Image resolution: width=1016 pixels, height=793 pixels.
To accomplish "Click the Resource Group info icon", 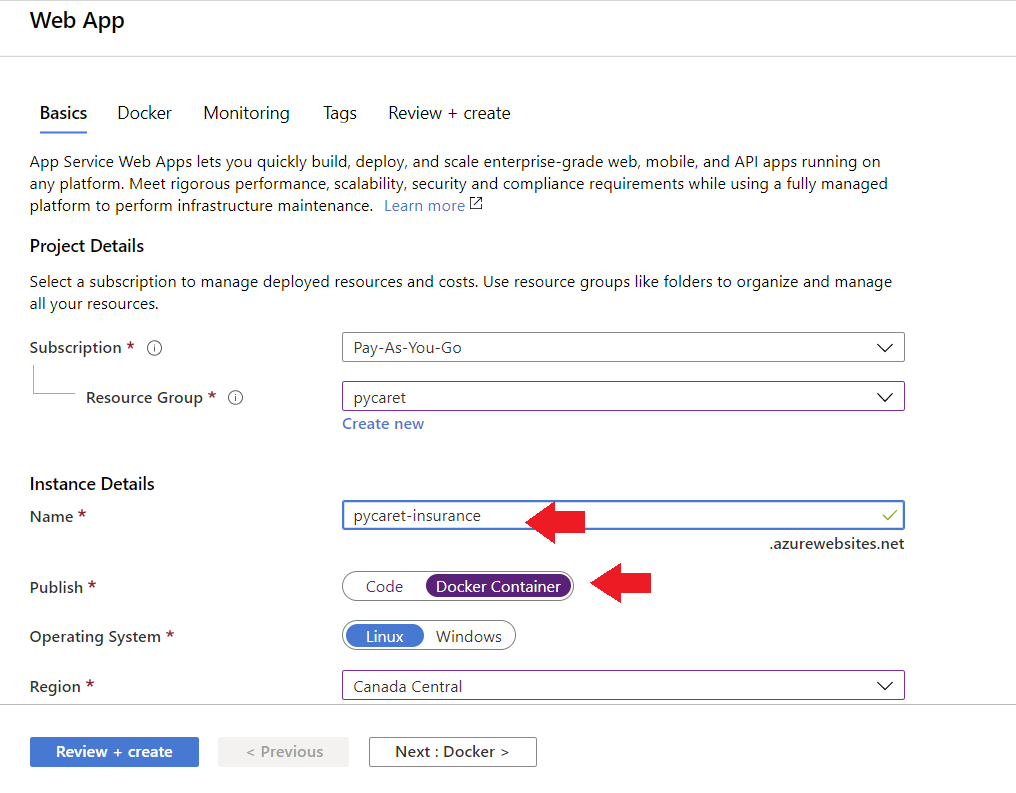I will (x=236, y=397).
